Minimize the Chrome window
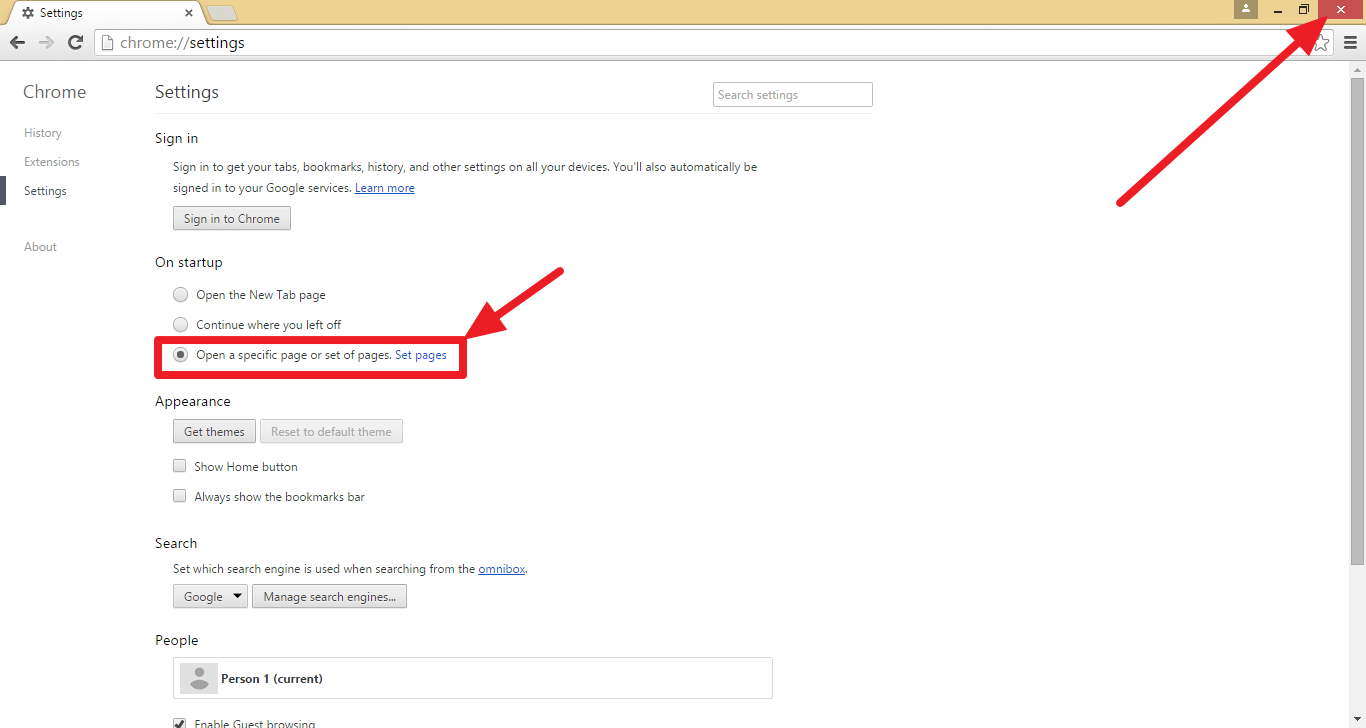Image resolution: width=1366 pixels, height=728 pixels. click(x=1278, y=9)
